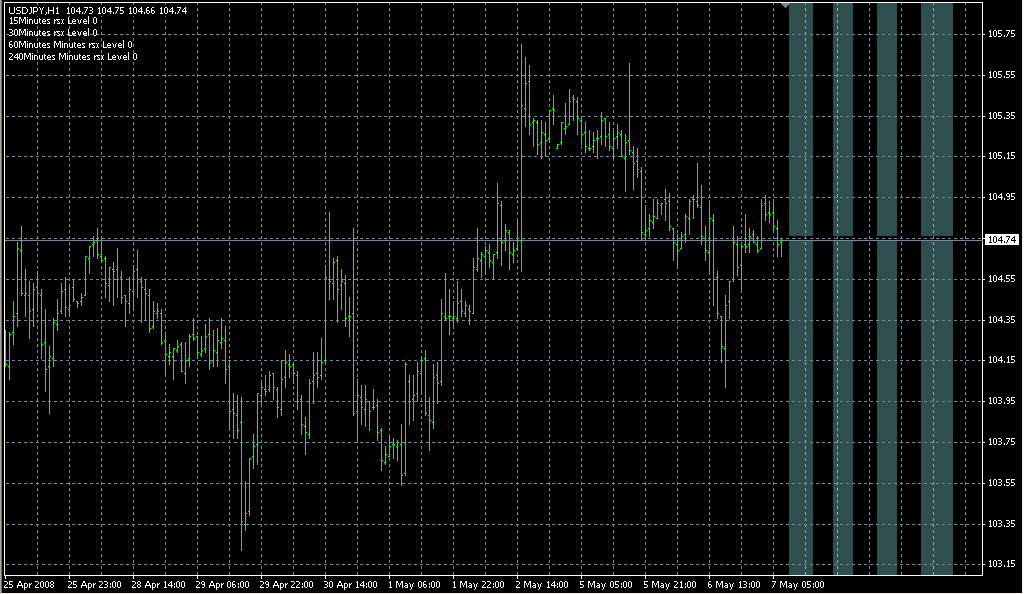Select the 103.55 price scale label
The height and width of the screenshot is (594, 1024).
click(x=1002, y=483)
